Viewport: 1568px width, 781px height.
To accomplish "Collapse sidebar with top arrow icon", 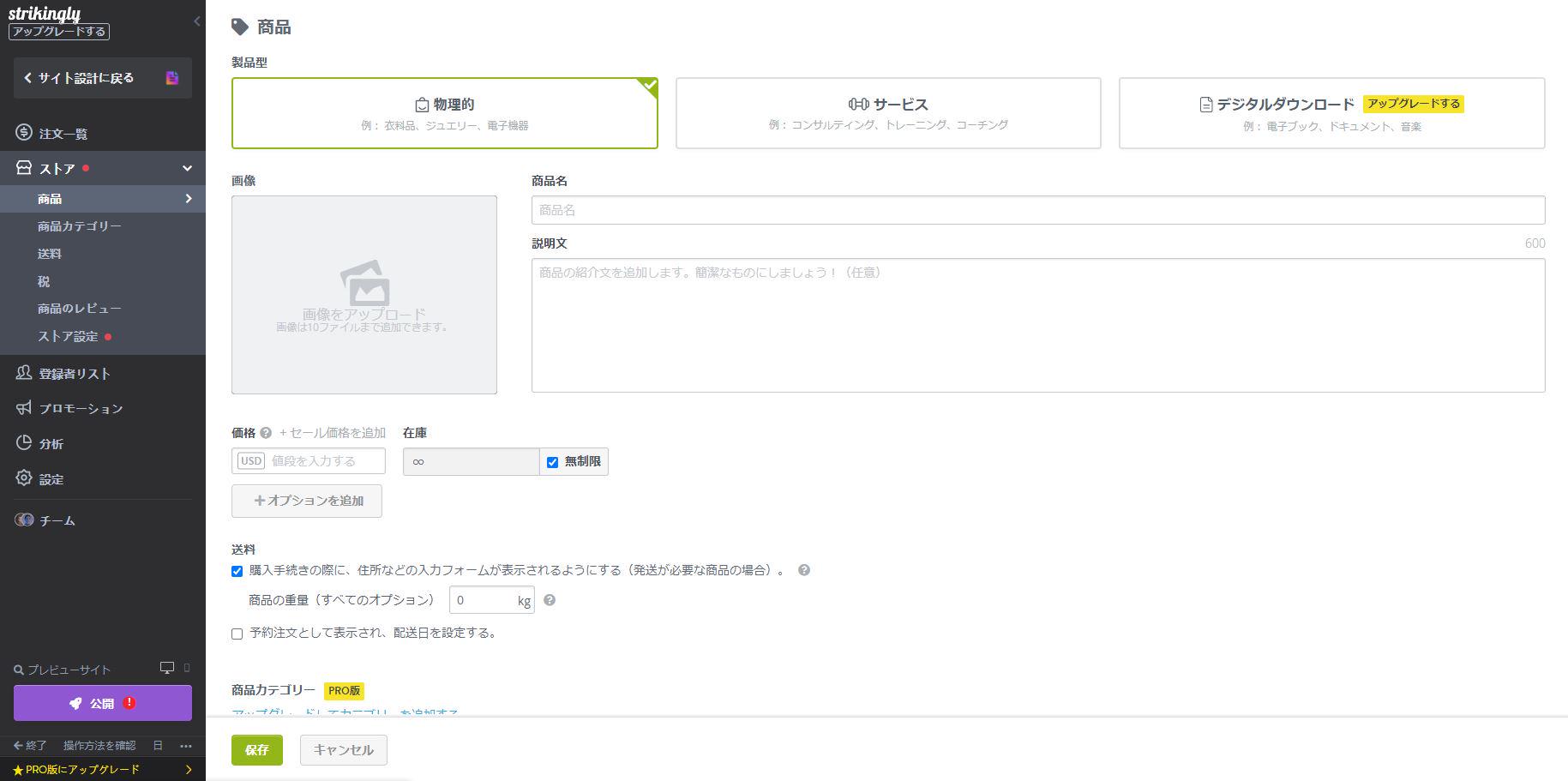I will pos(197,21).
